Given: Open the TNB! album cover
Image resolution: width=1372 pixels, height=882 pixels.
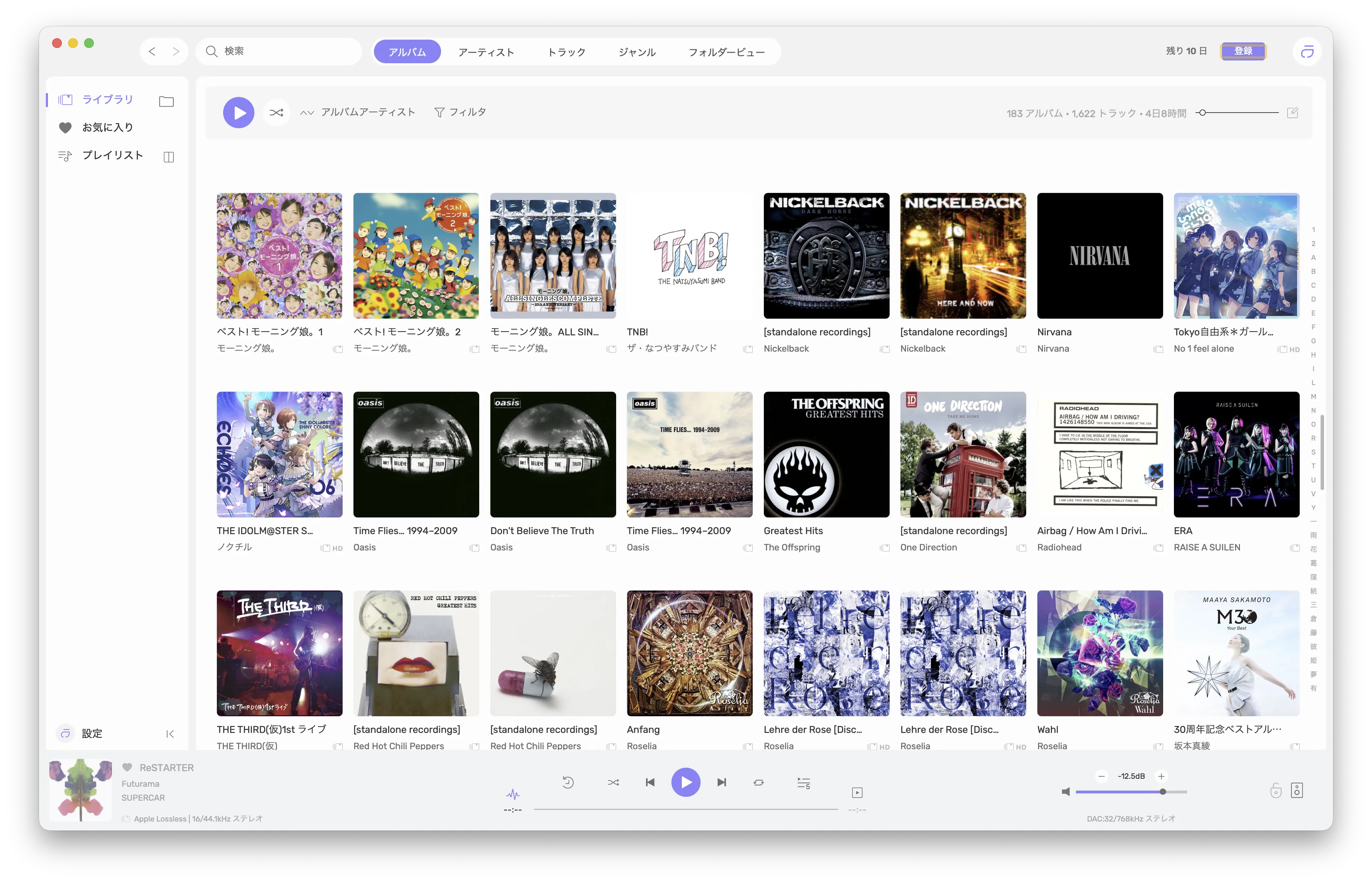Looking at the screenshot, I should pos(689,255).
